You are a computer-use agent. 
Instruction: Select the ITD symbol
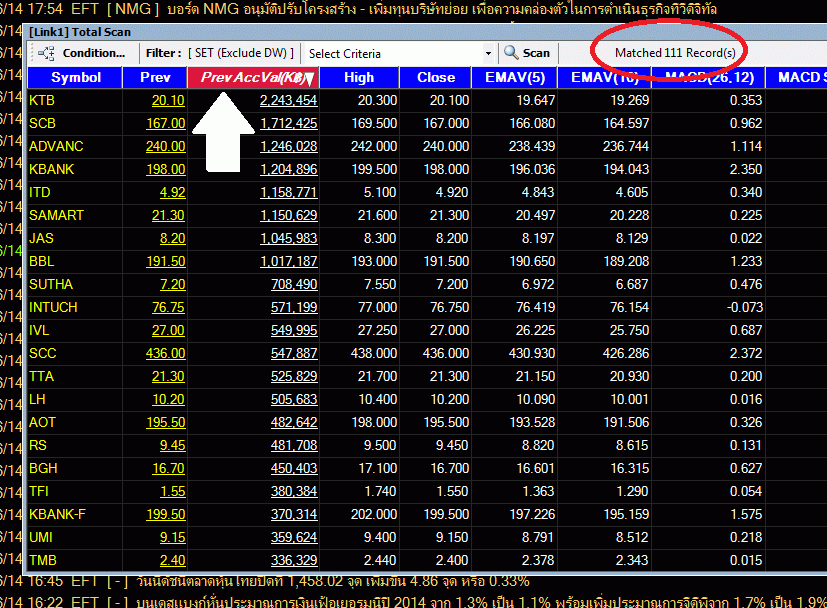point(40,192)
